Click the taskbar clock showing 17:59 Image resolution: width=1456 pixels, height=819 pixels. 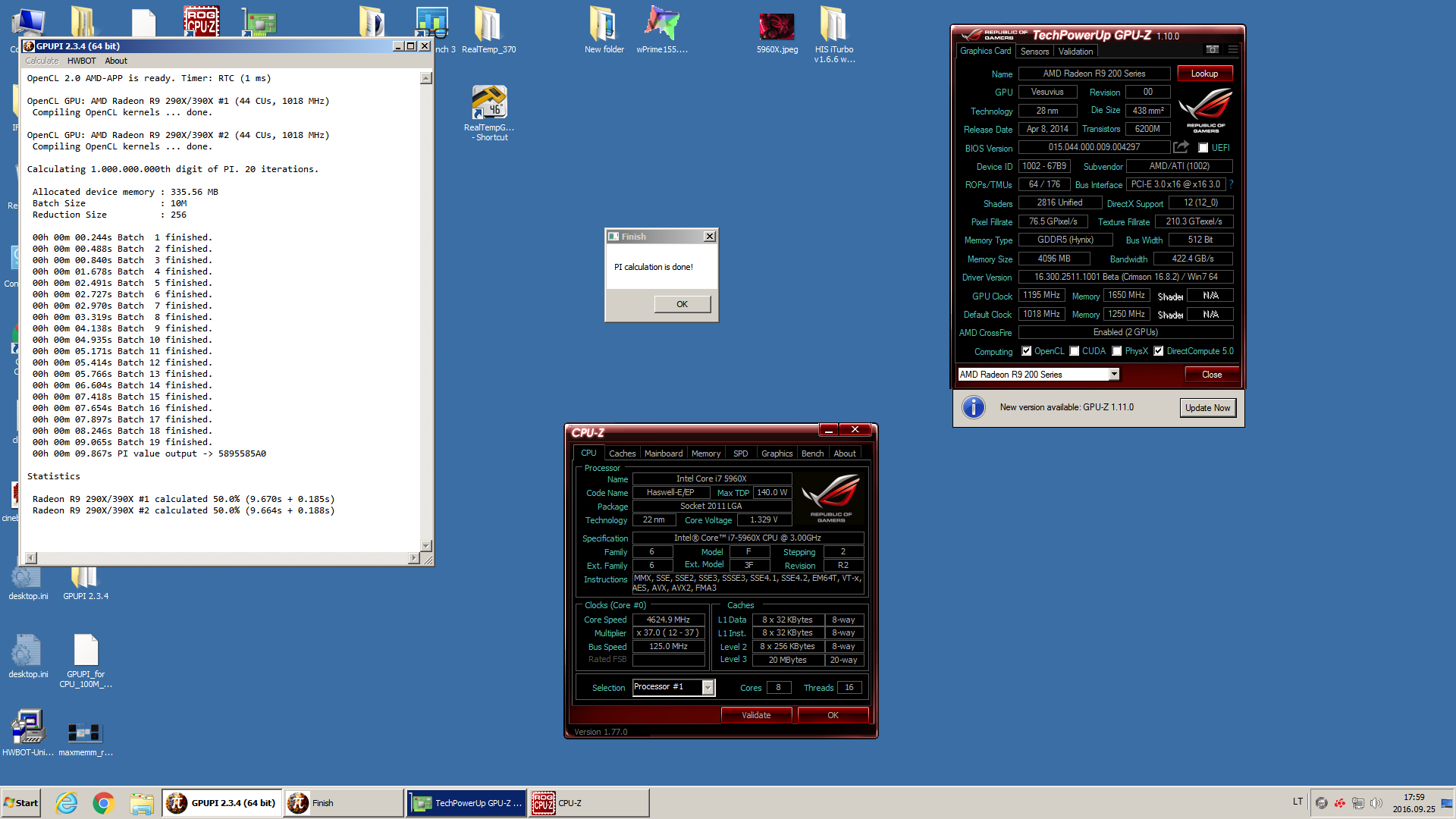(x=1414, y=803)
